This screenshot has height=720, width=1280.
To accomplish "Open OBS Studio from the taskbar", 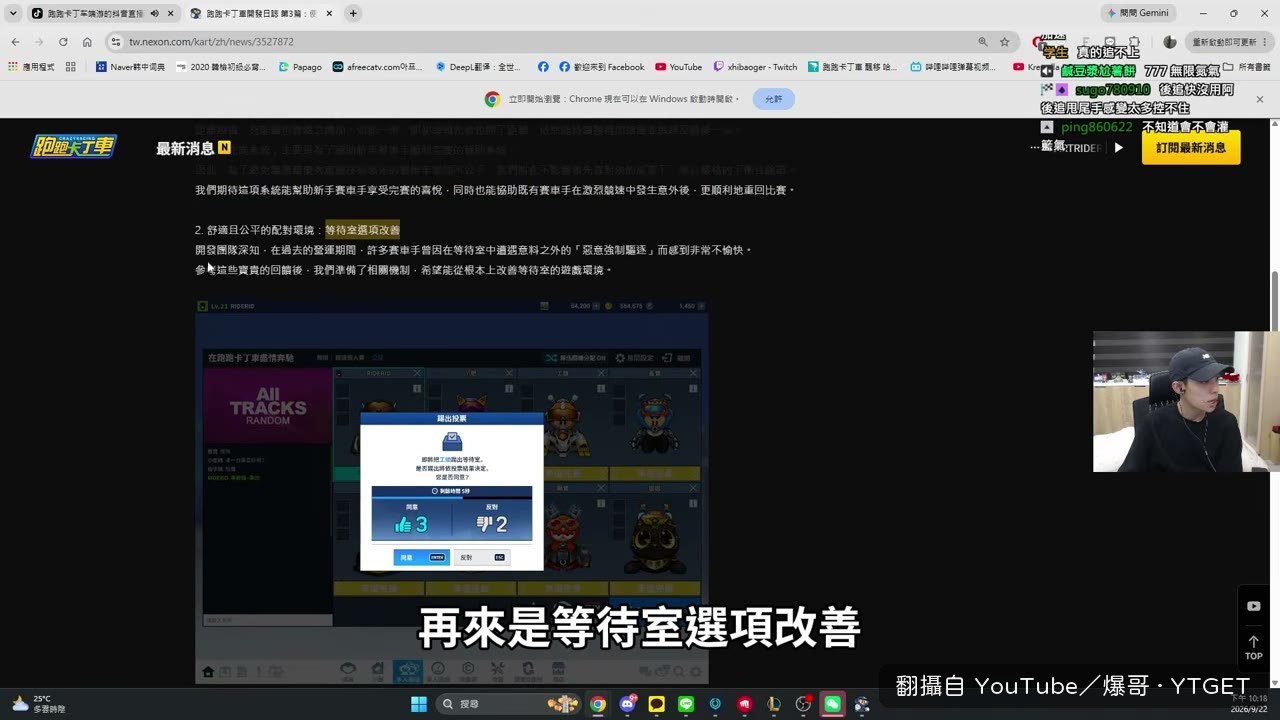I will [803, 704].
